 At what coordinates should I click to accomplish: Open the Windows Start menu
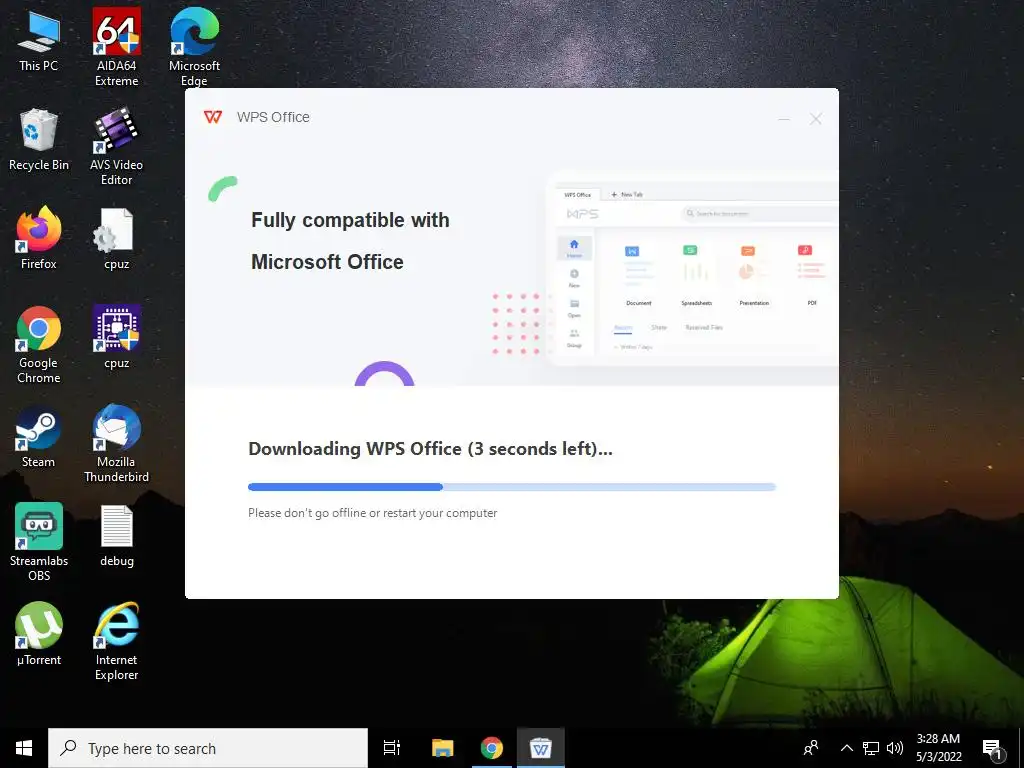tap(24, 748)
